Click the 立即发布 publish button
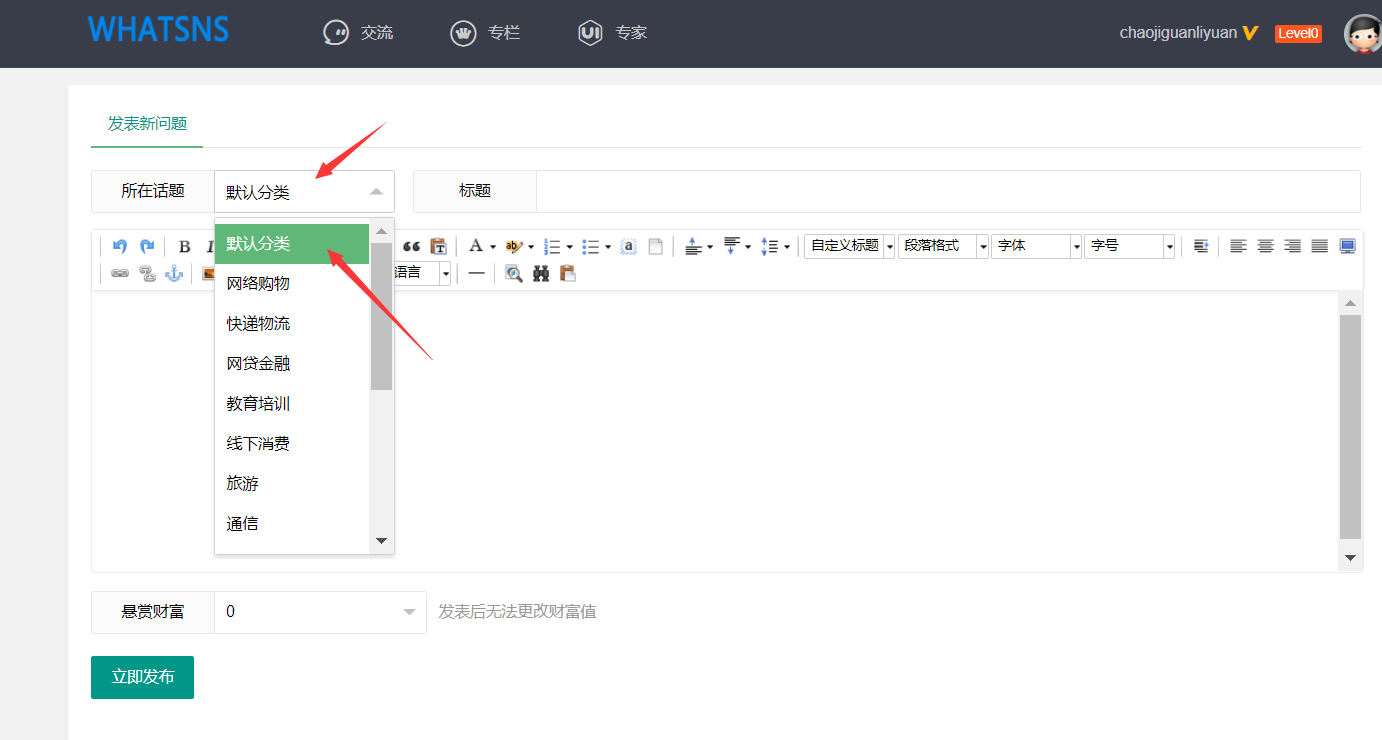 coord(142,677)
